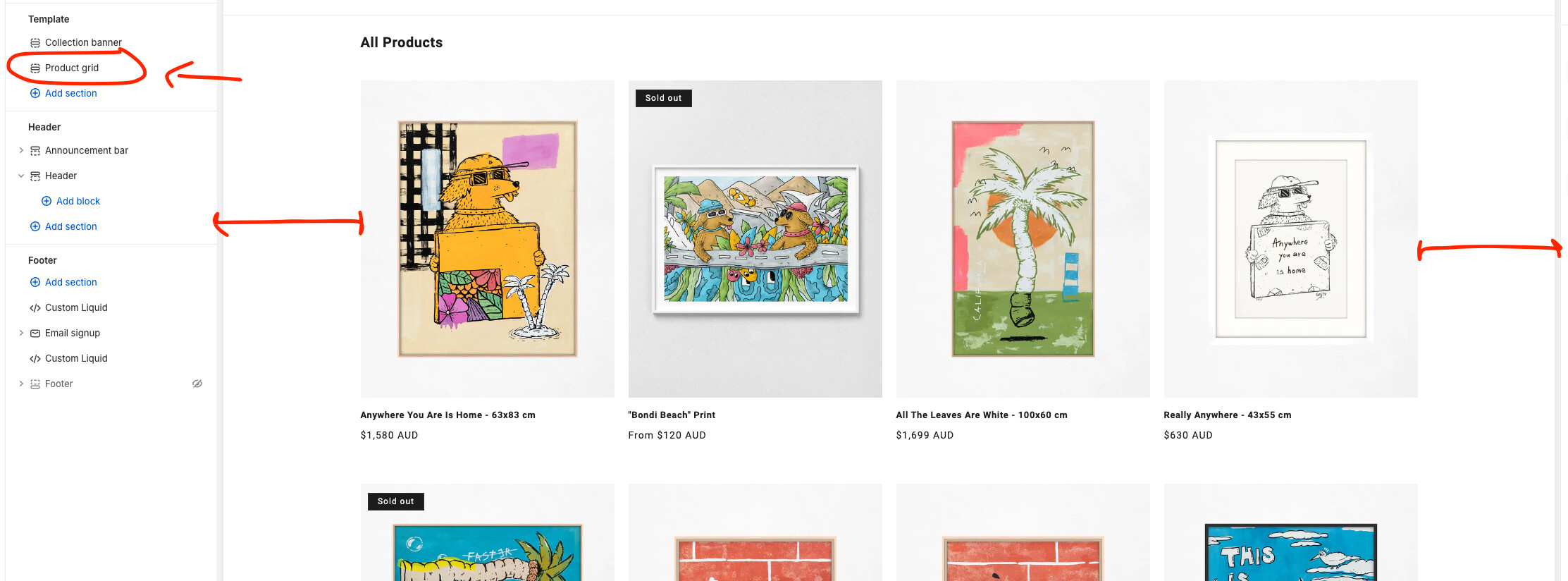
Task: Click the Email signup envelope icon
Action: point(35,334)
